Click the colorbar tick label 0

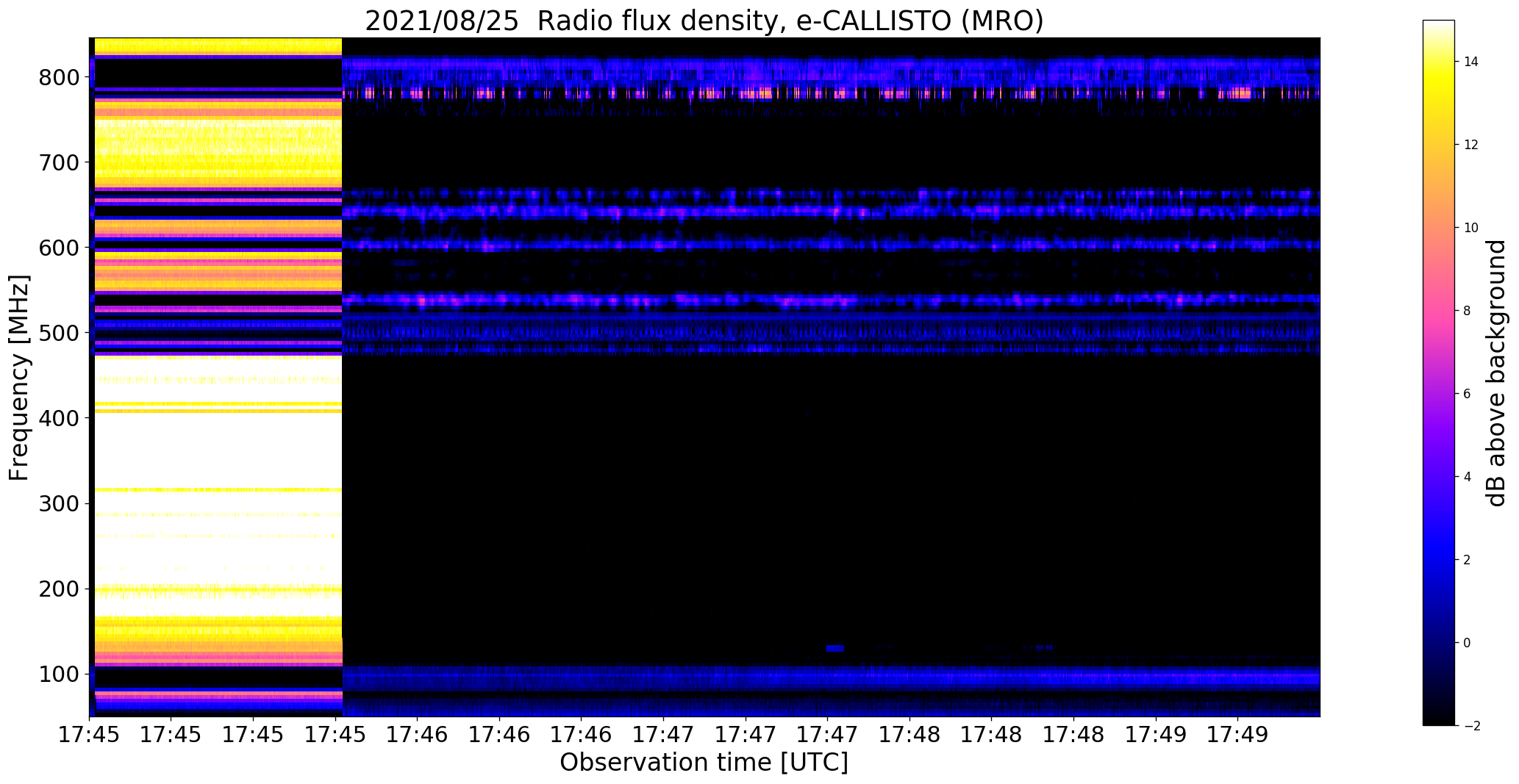pyautogui.click(x=1467, y=643)
